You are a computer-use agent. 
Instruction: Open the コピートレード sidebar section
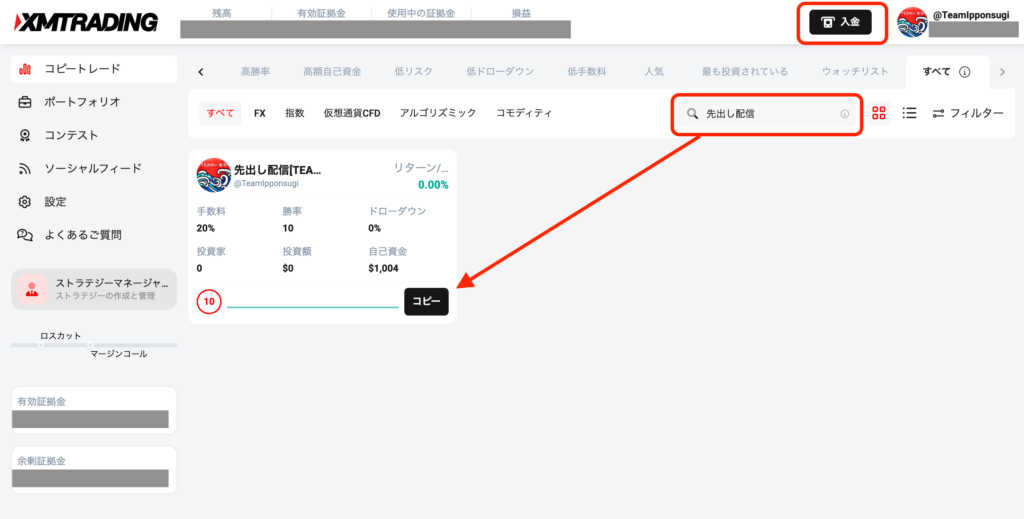tap(94, 69)
